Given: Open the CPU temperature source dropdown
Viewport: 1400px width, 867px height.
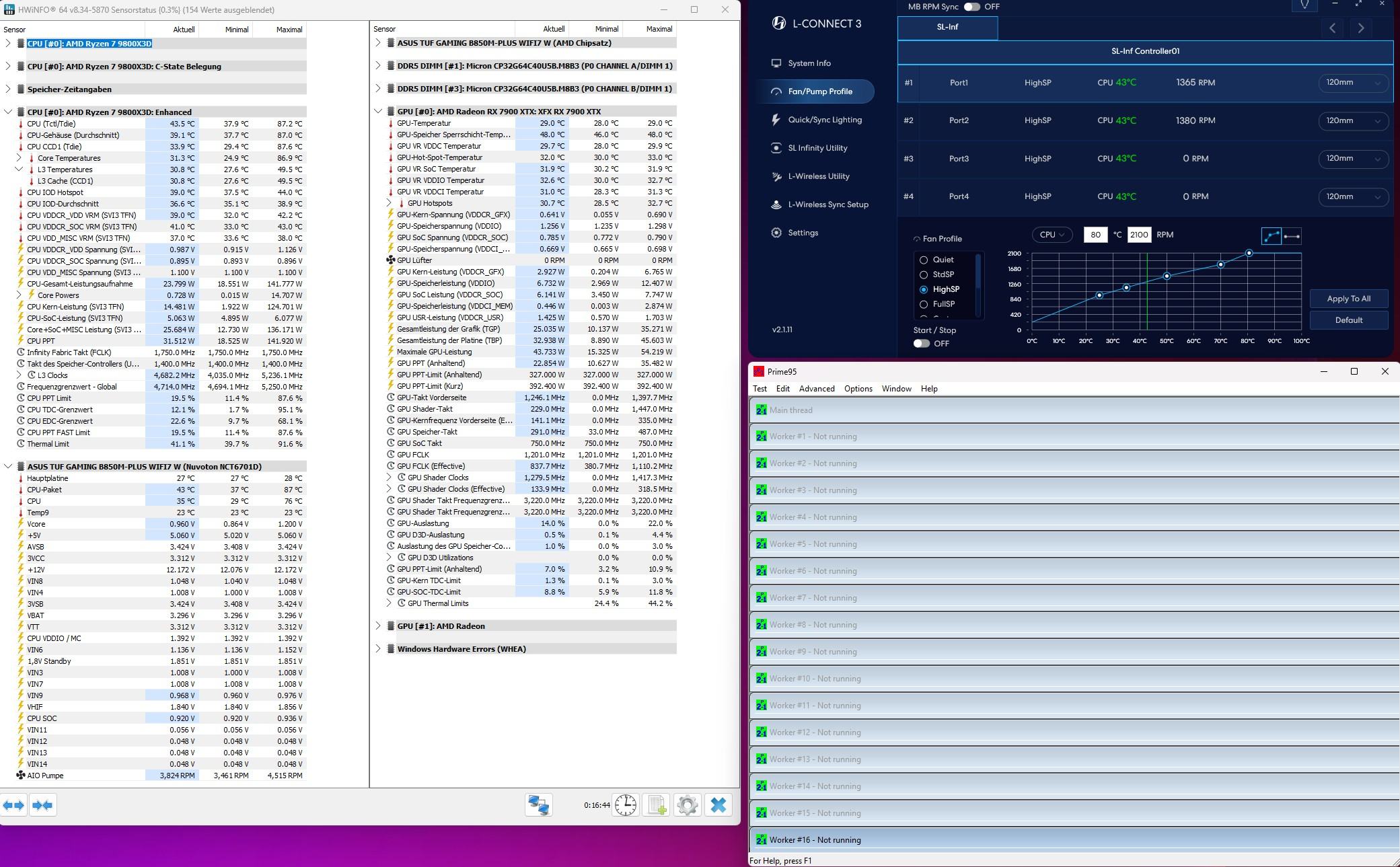Looking at the screenshot, I should coord(1052,235).
